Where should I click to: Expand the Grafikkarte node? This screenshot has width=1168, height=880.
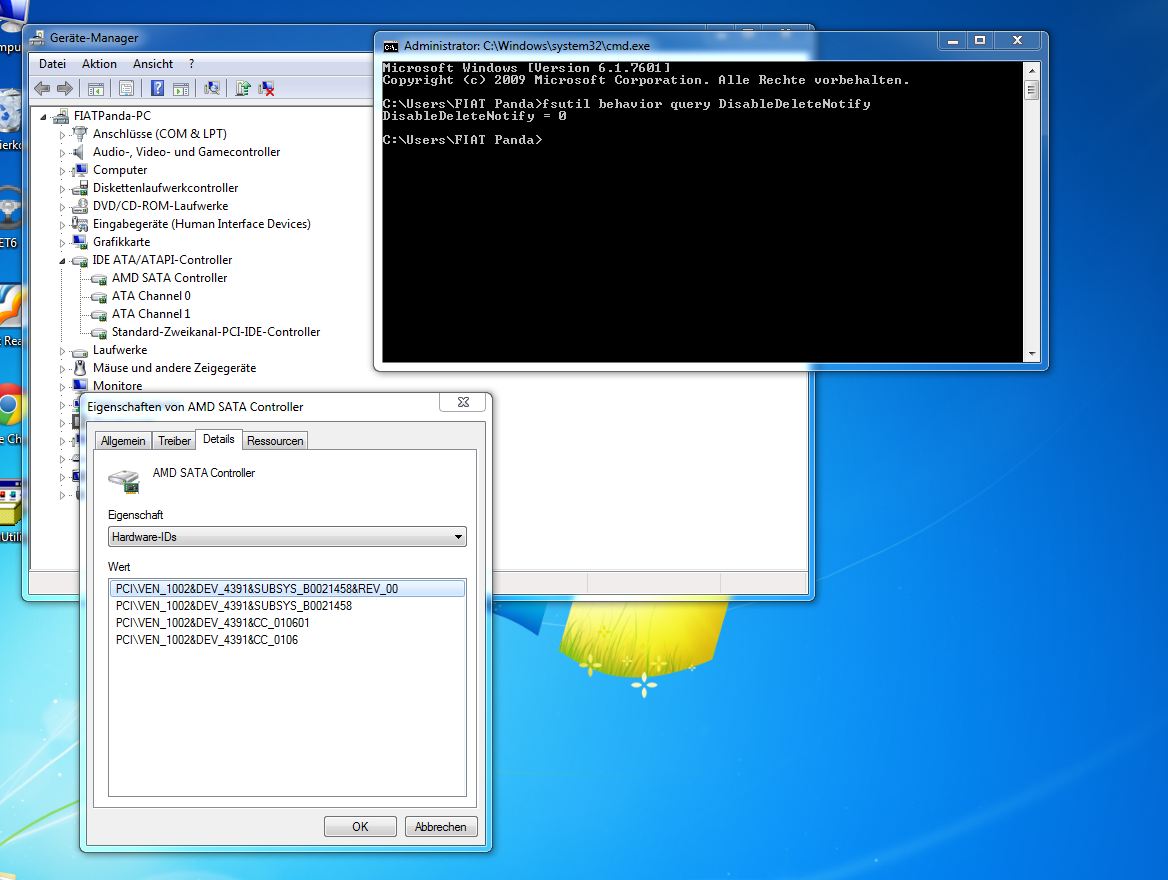point(63,243)
